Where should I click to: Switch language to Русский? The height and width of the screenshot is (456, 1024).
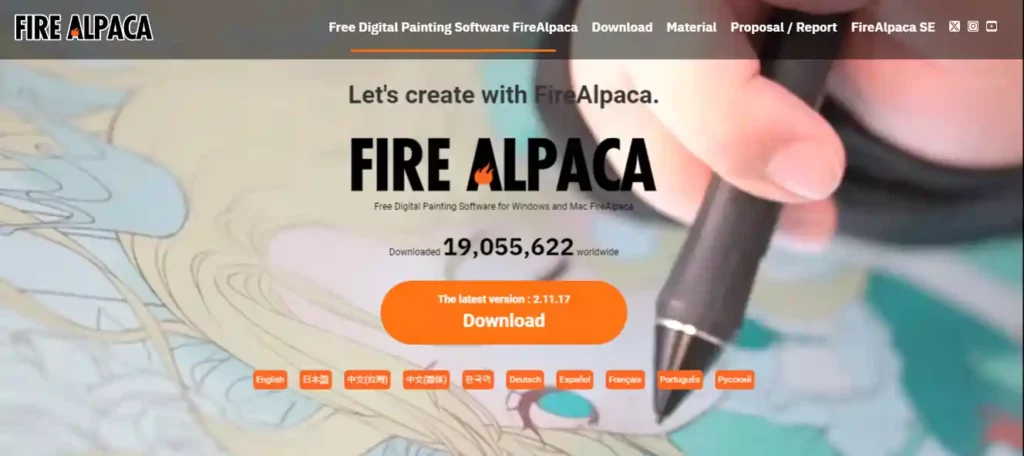pos(735,380)
